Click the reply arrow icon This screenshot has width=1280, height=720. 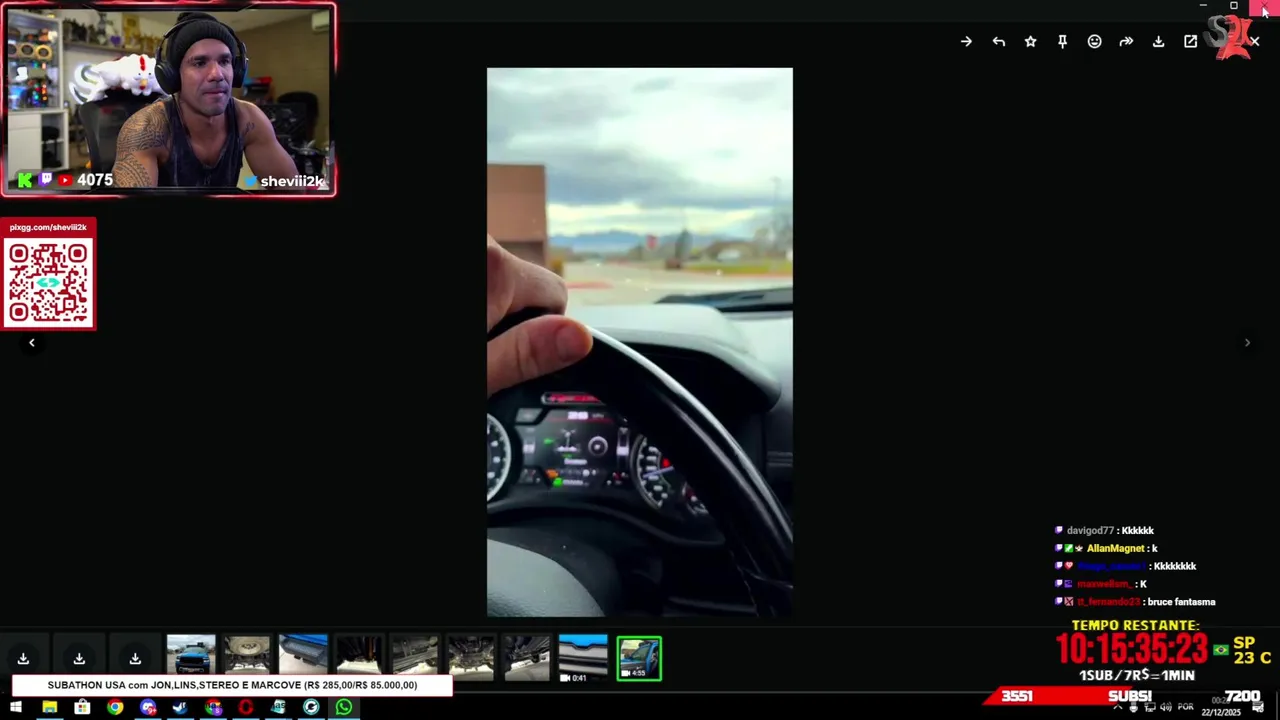click(x=998, y=42)
